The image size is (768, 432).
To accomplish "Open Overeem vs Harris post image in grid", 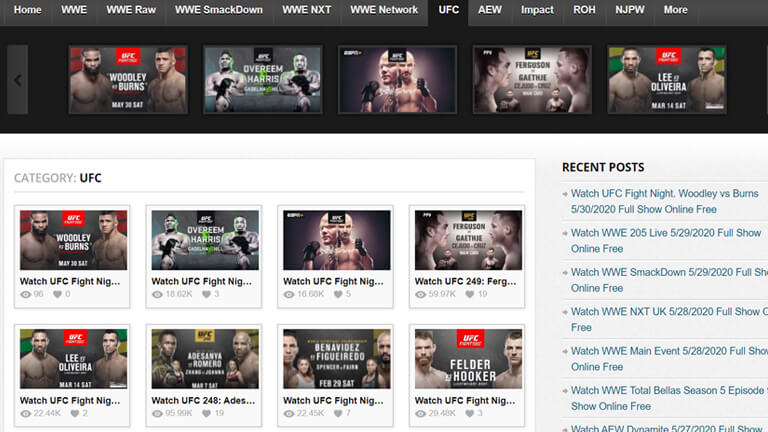I will (x=205, y=240).
